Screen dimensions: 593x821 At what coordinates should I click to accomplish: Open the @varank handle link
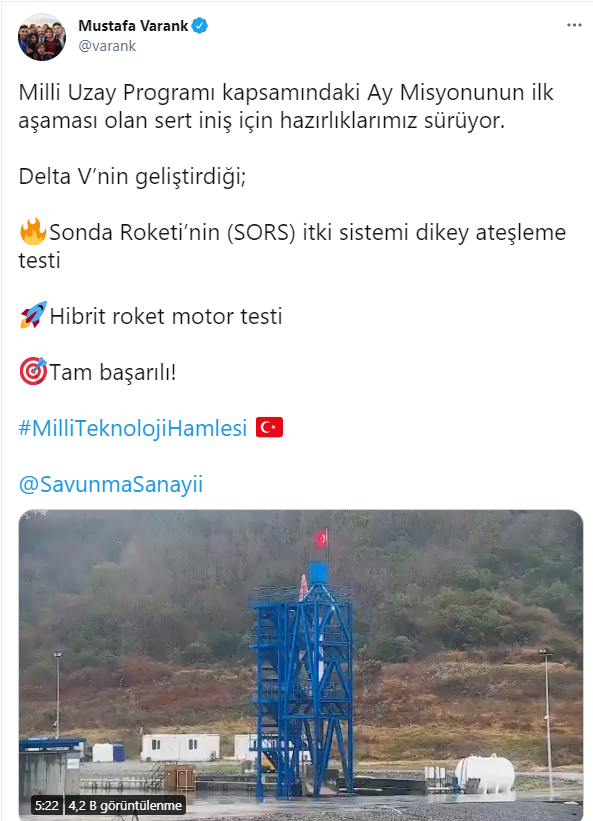tap(107, 46)
